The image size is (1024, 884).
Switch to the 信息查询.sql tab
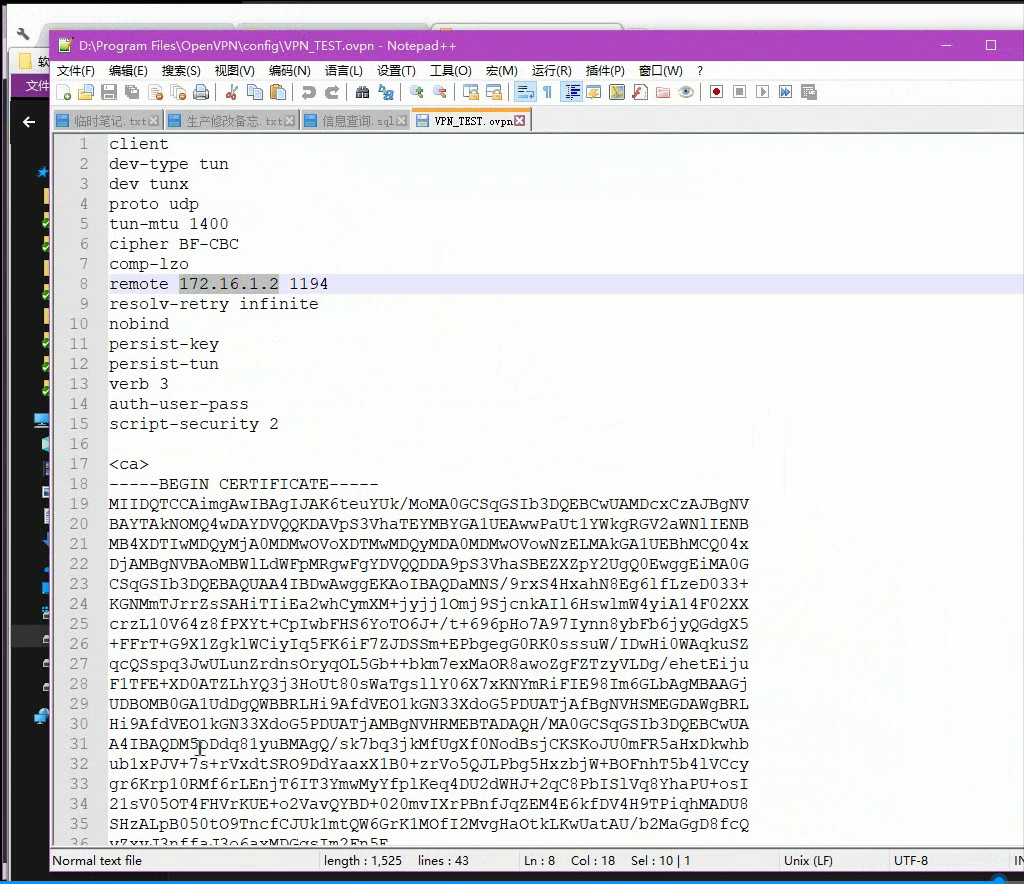[357, 121]
